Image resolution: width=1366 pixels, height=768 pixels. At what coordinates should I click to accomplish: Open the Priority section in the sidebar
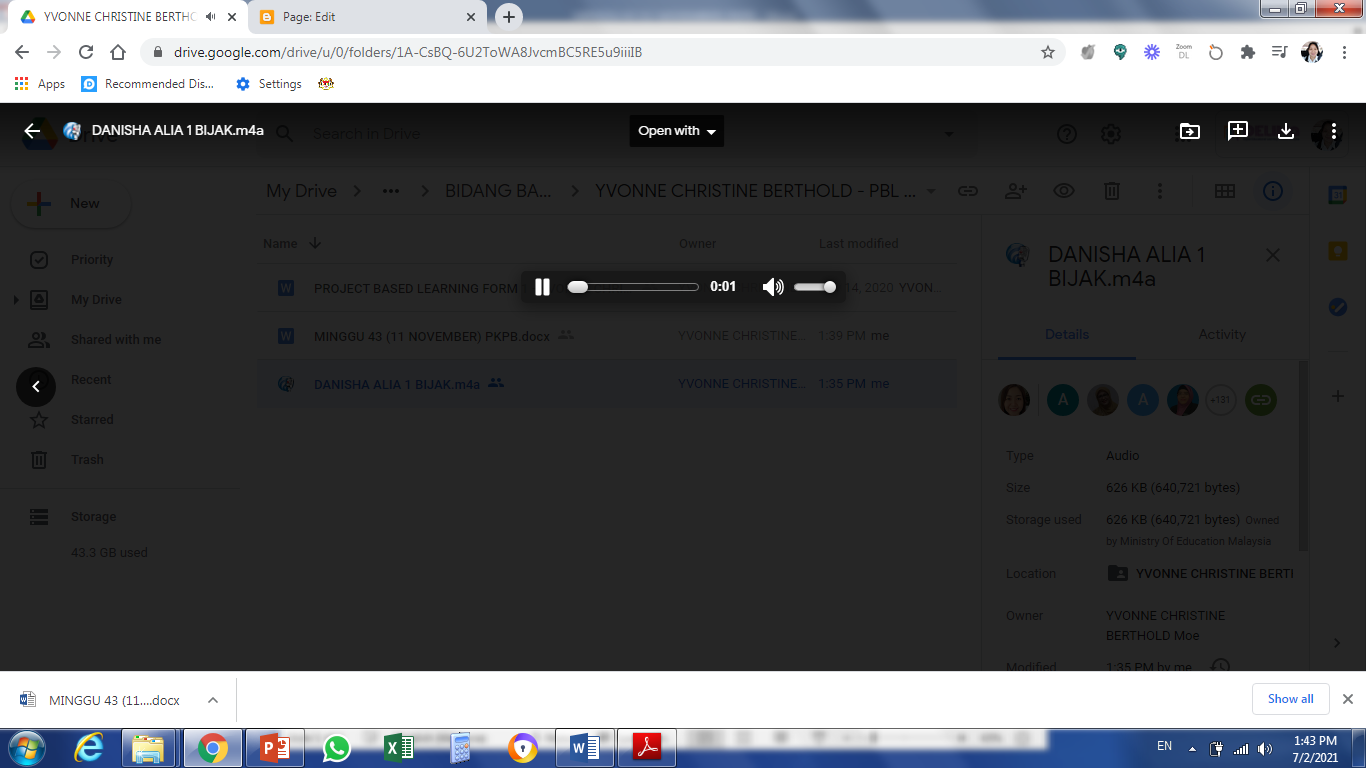(92, 260)
